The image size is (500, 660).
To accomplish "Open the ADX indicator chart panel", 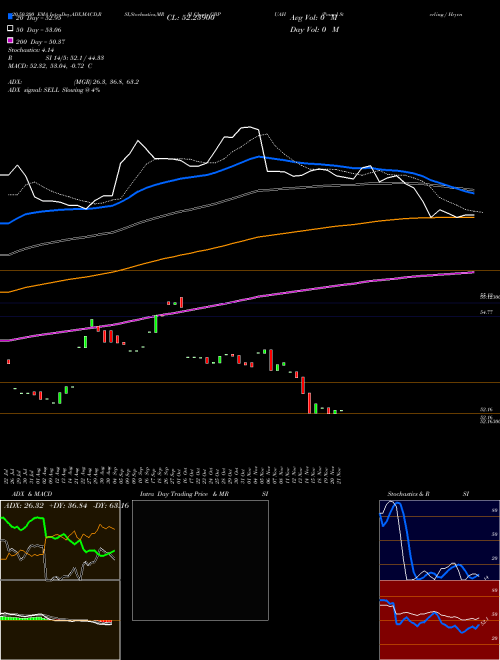I will 60,540.
